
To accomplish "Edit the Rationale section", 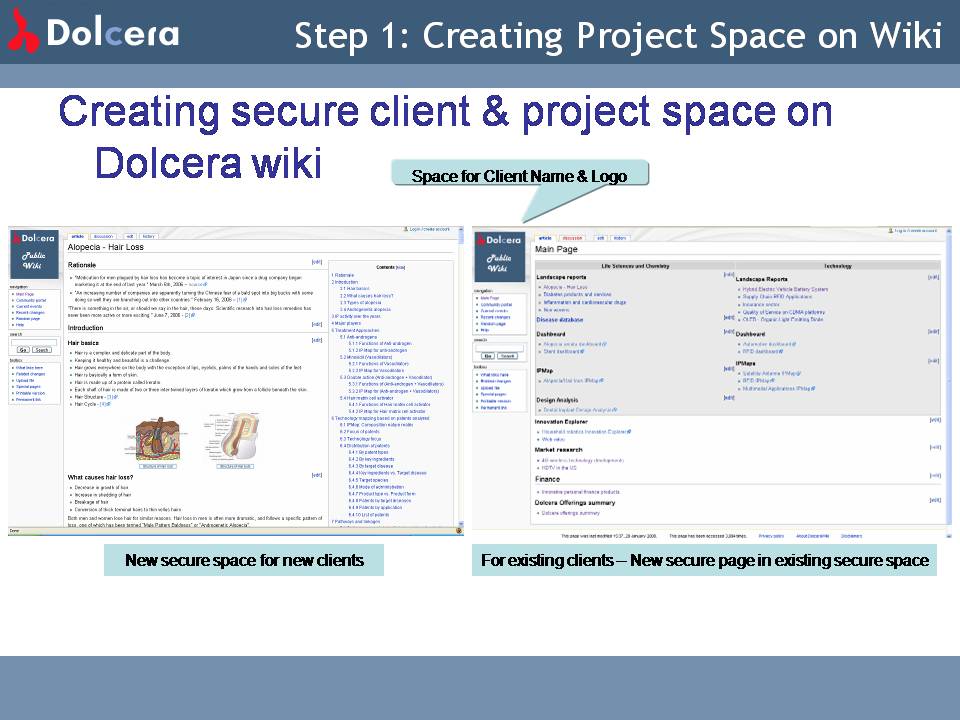I will (x=317, y=262).
